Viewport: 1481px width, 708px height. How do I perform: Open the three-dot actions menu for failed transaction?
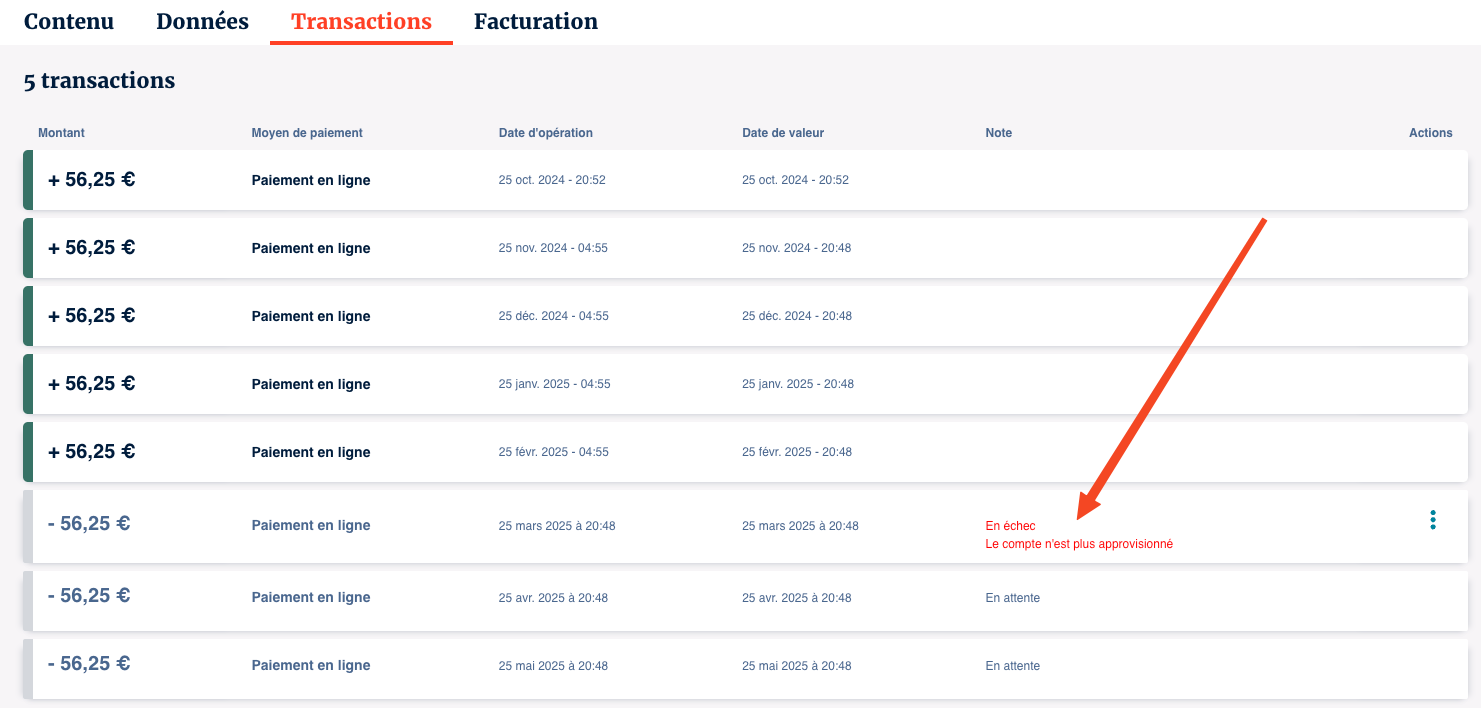click(1432, 520)
